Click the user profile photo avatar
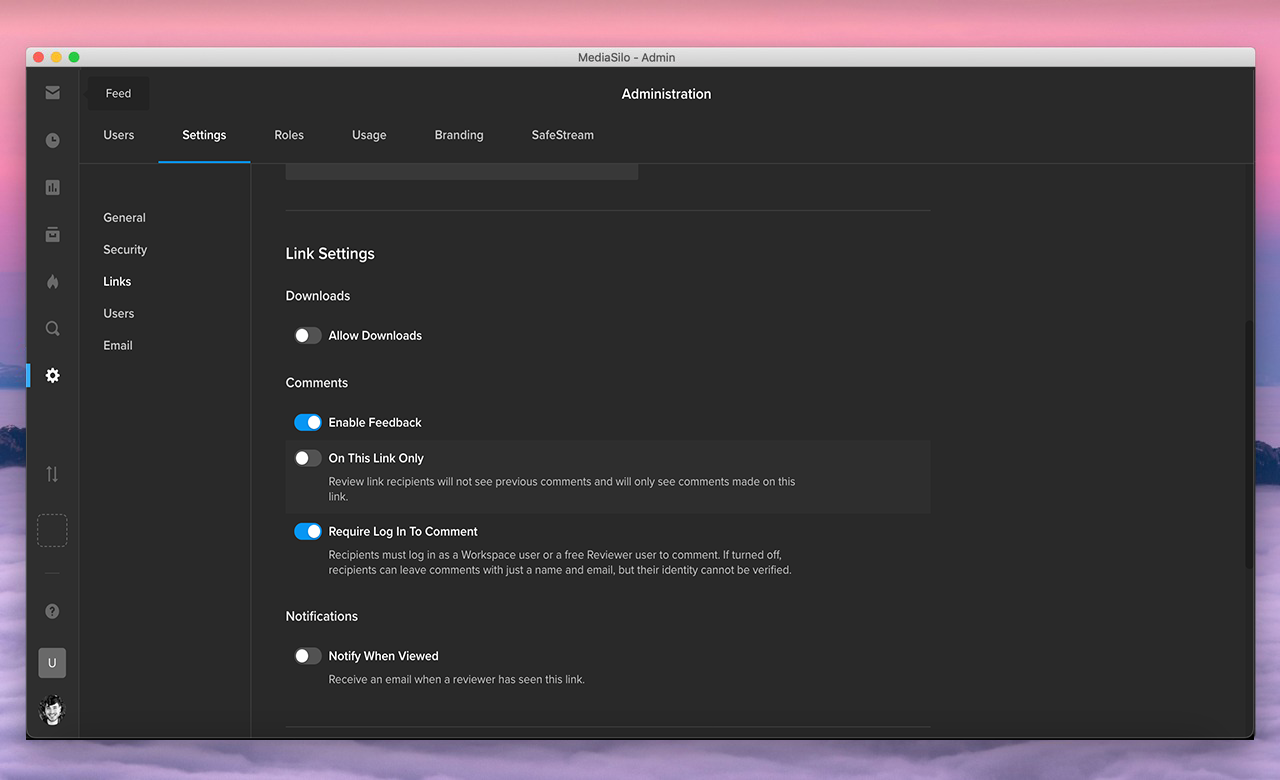This screenshot has height=780, width=1280. [x=53, y=709]
